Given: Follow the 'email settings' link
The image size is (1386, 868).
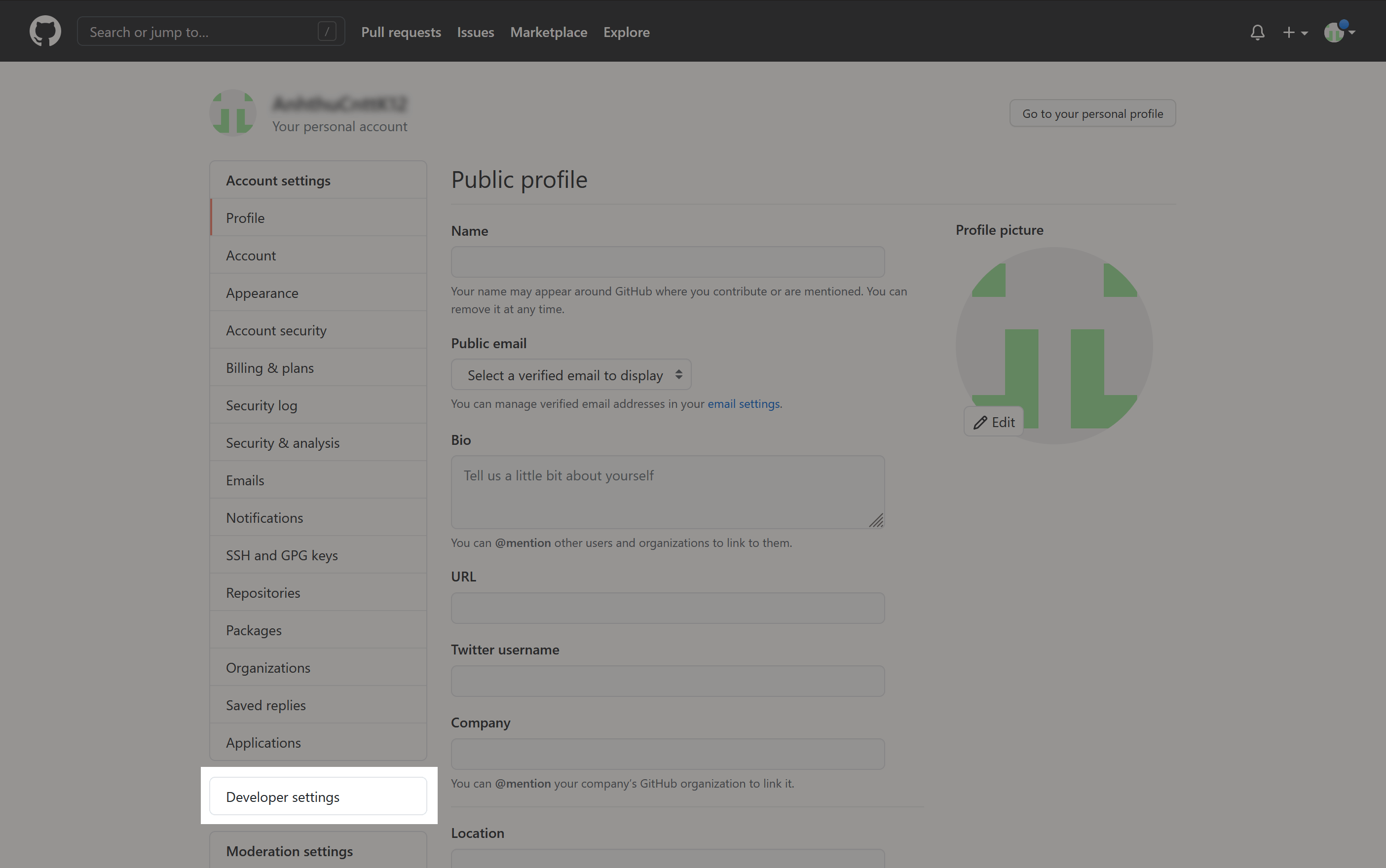Looking at the screenshot, I should (x=743, y=403).
